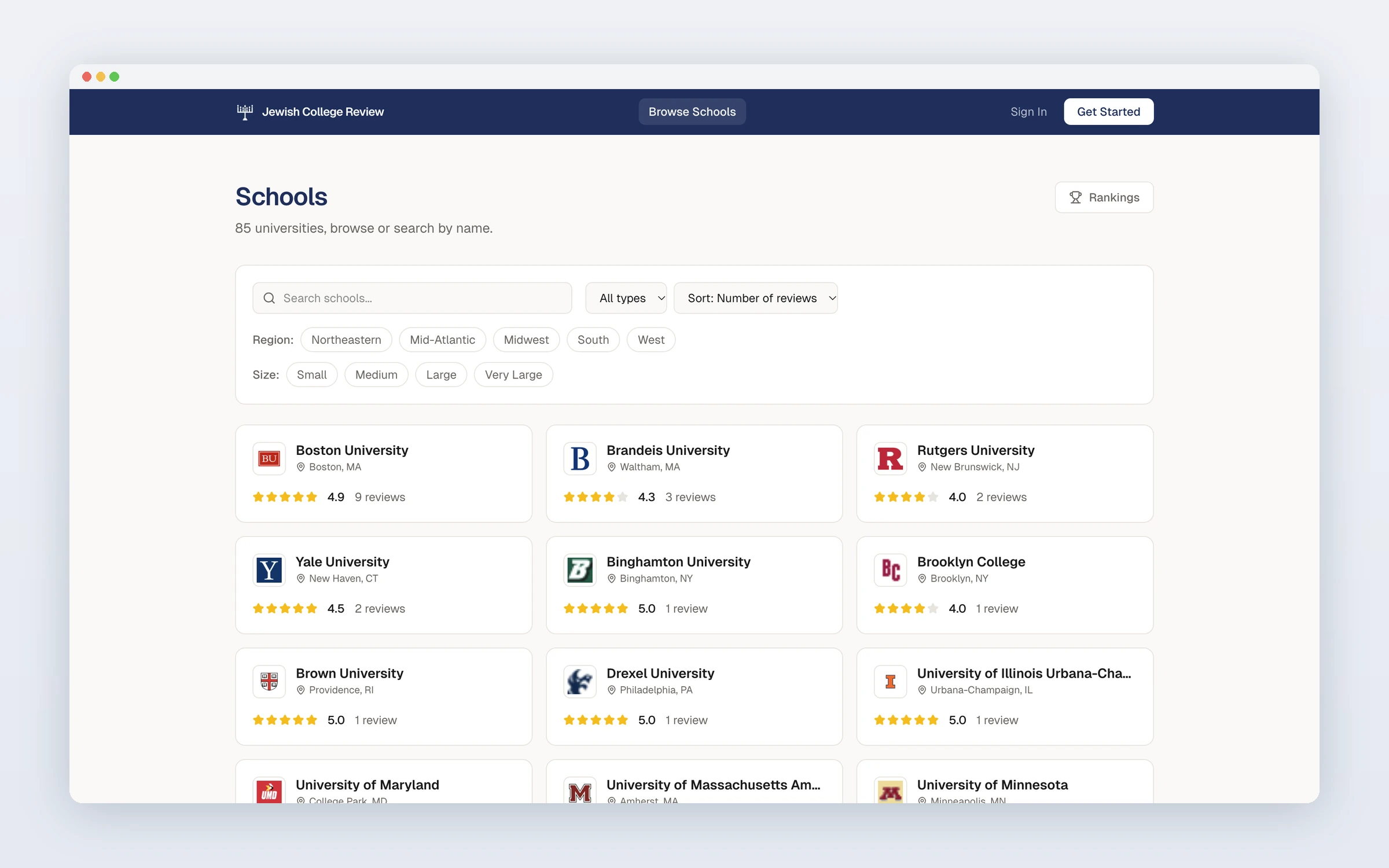Toggle the Medium size filter
The image size is (1389, 868).
click(376, 374)
